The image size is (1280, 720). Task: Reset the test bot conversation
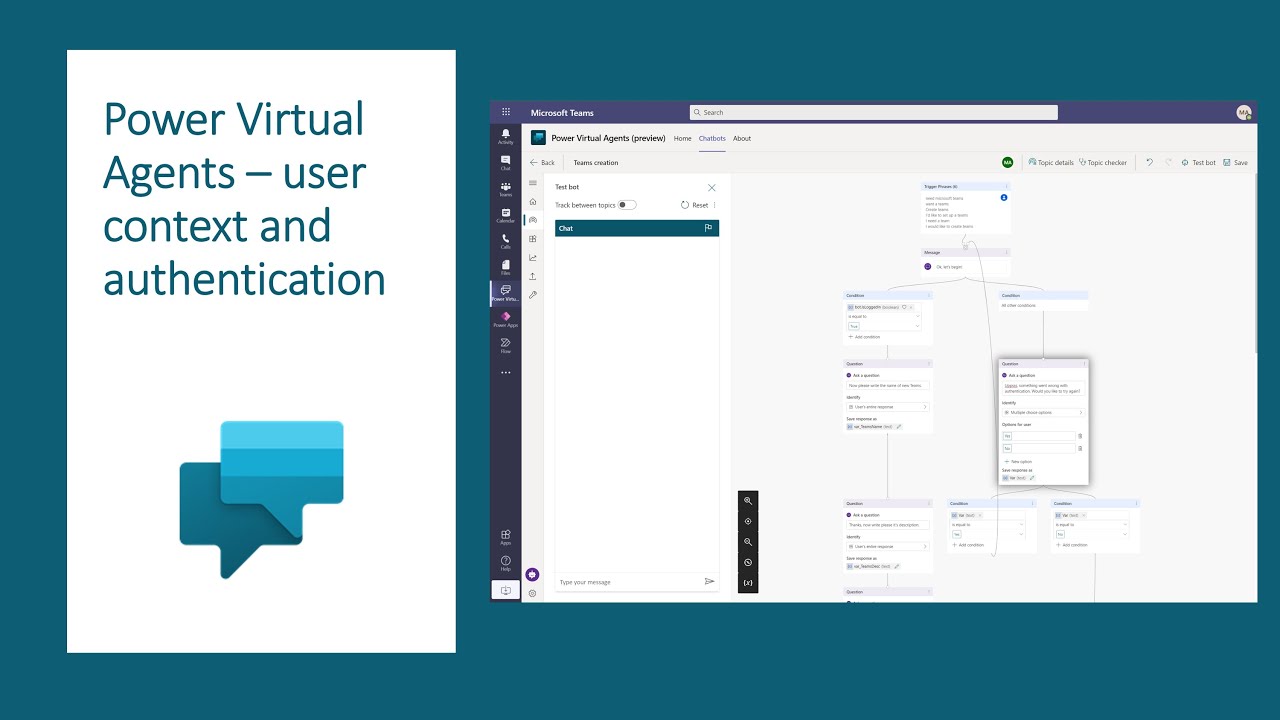tap(694, 205)
